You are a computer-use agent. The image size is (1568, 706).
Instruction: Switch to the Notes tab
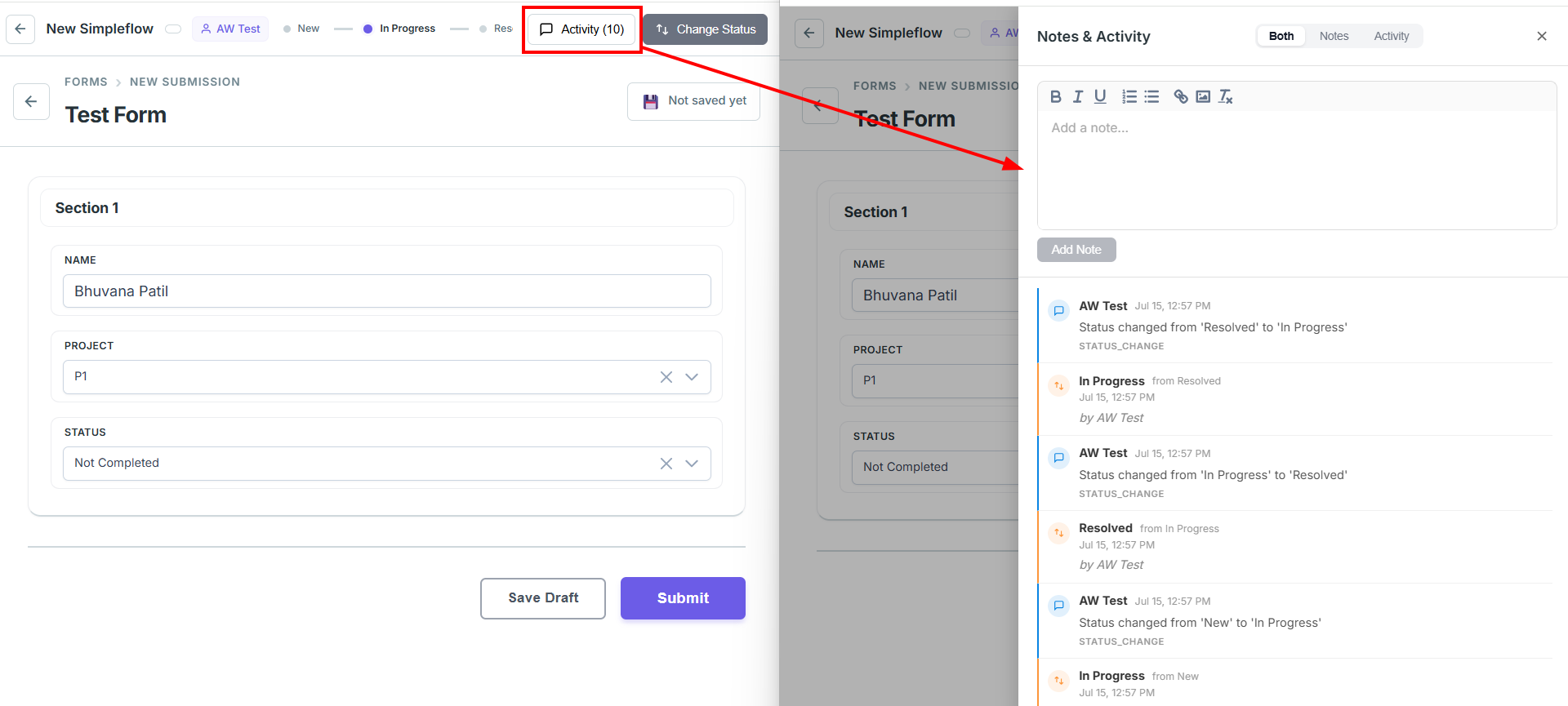tap(1334, 36)
